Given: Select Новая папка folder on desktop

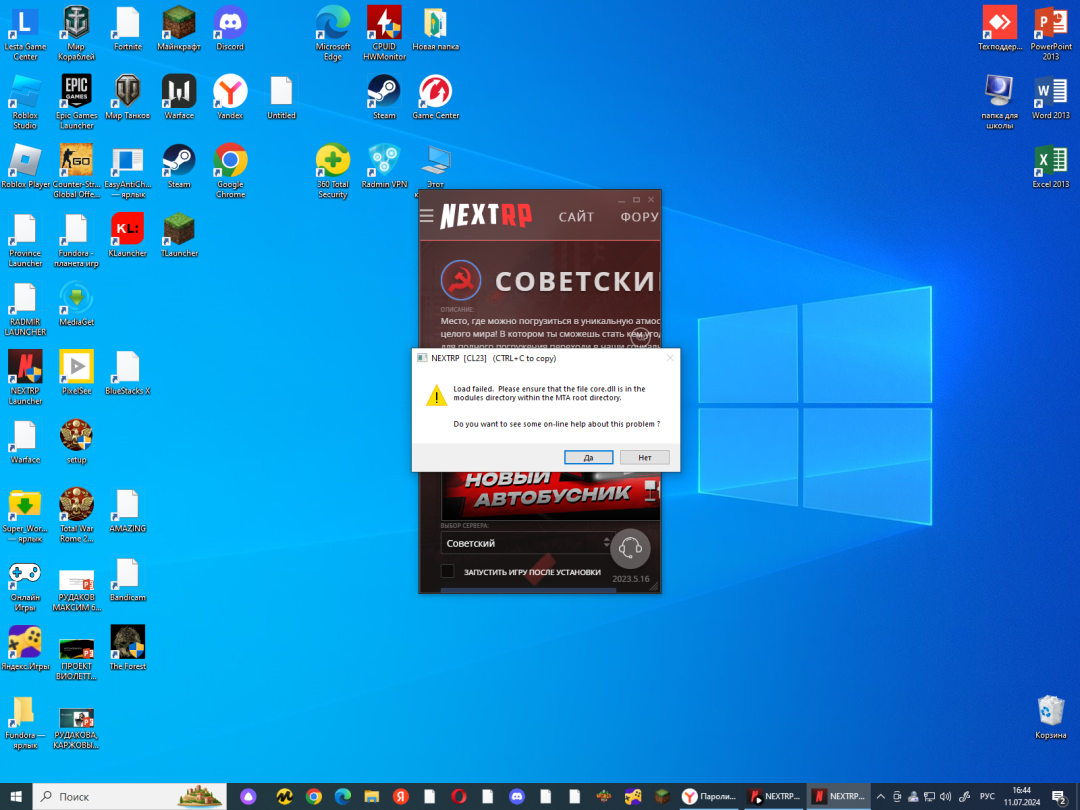Looking at the screenshot, I should [x=435, y=28].
